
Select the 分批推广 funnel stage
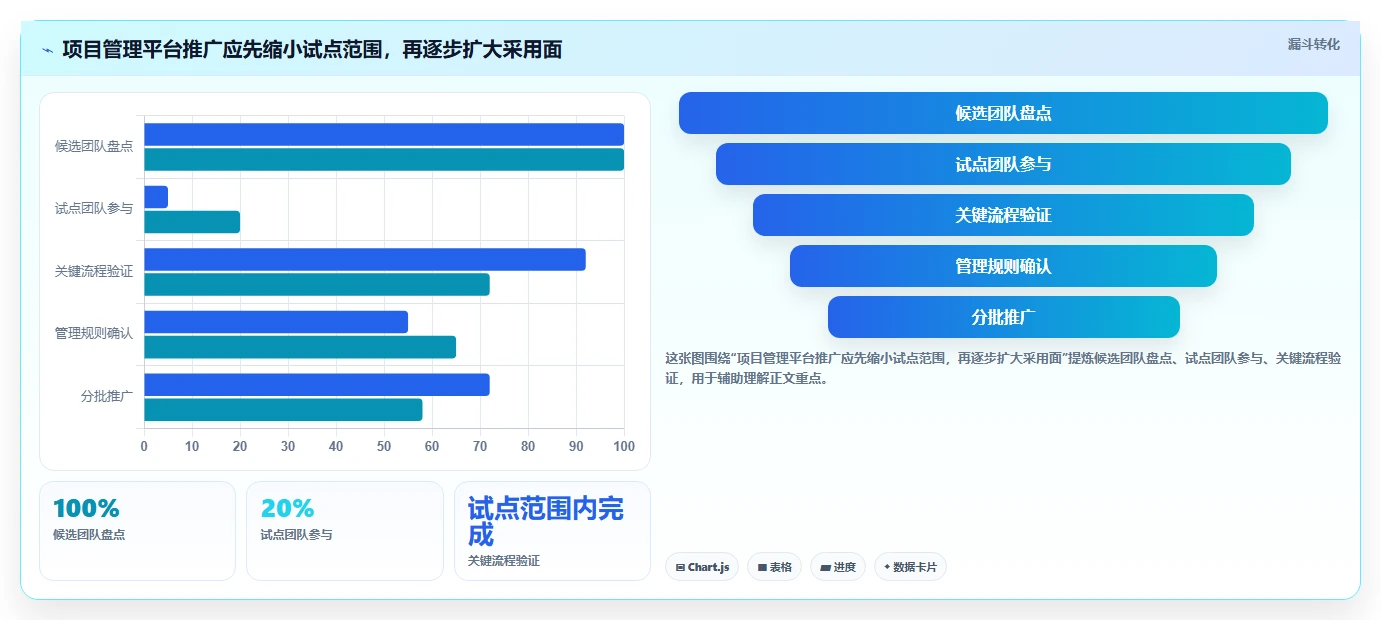1003,317
